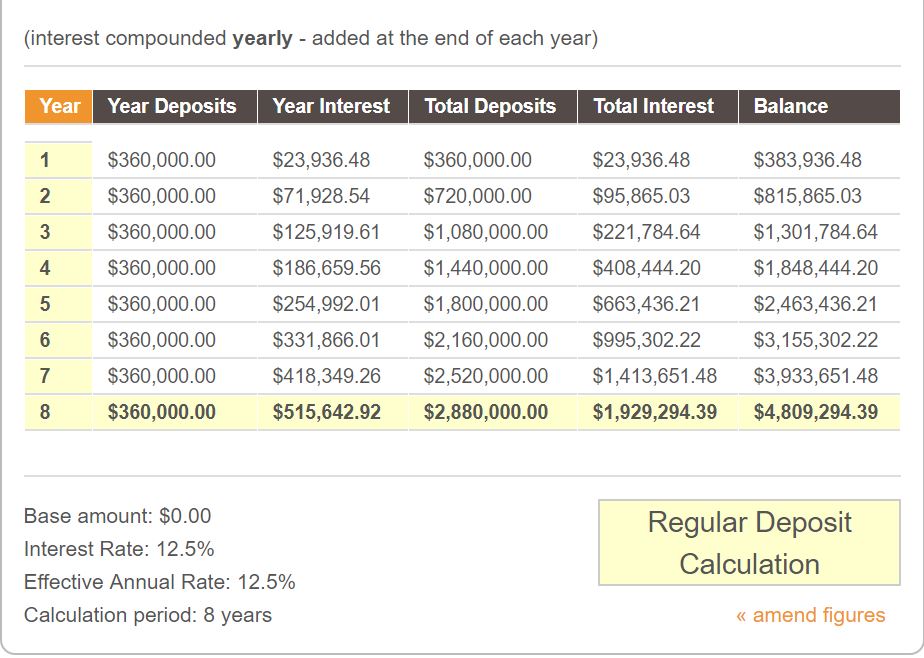Click the Regular Deposit Calculation box

point(749,543)
